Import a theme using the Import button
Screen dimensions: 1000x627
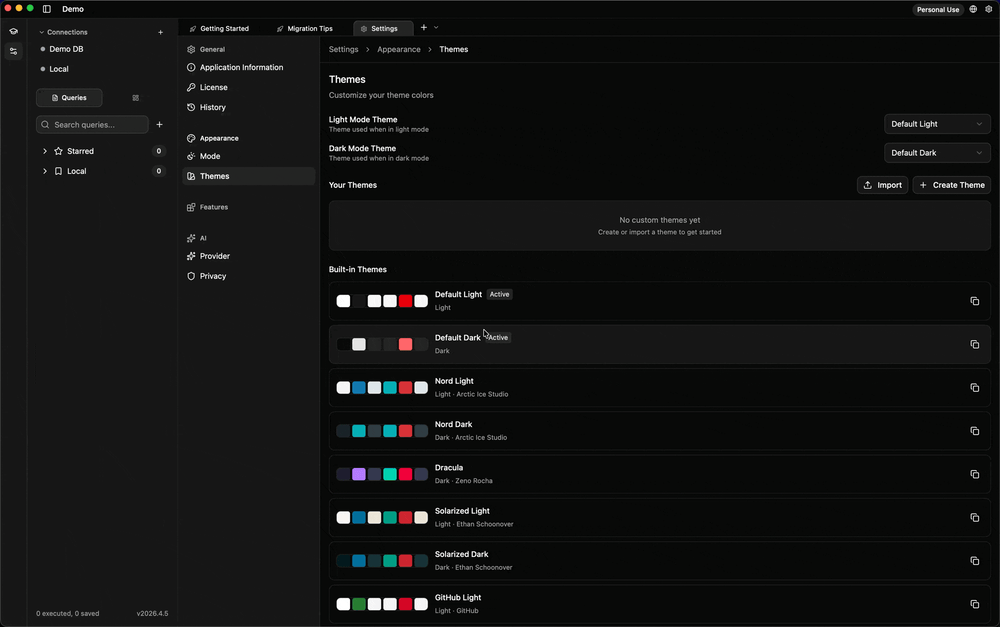[x=883, y=185]
